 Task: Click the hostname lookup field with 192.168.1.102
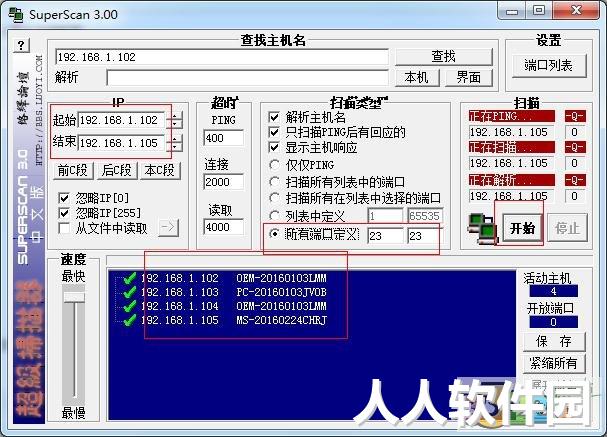(222, 57)
